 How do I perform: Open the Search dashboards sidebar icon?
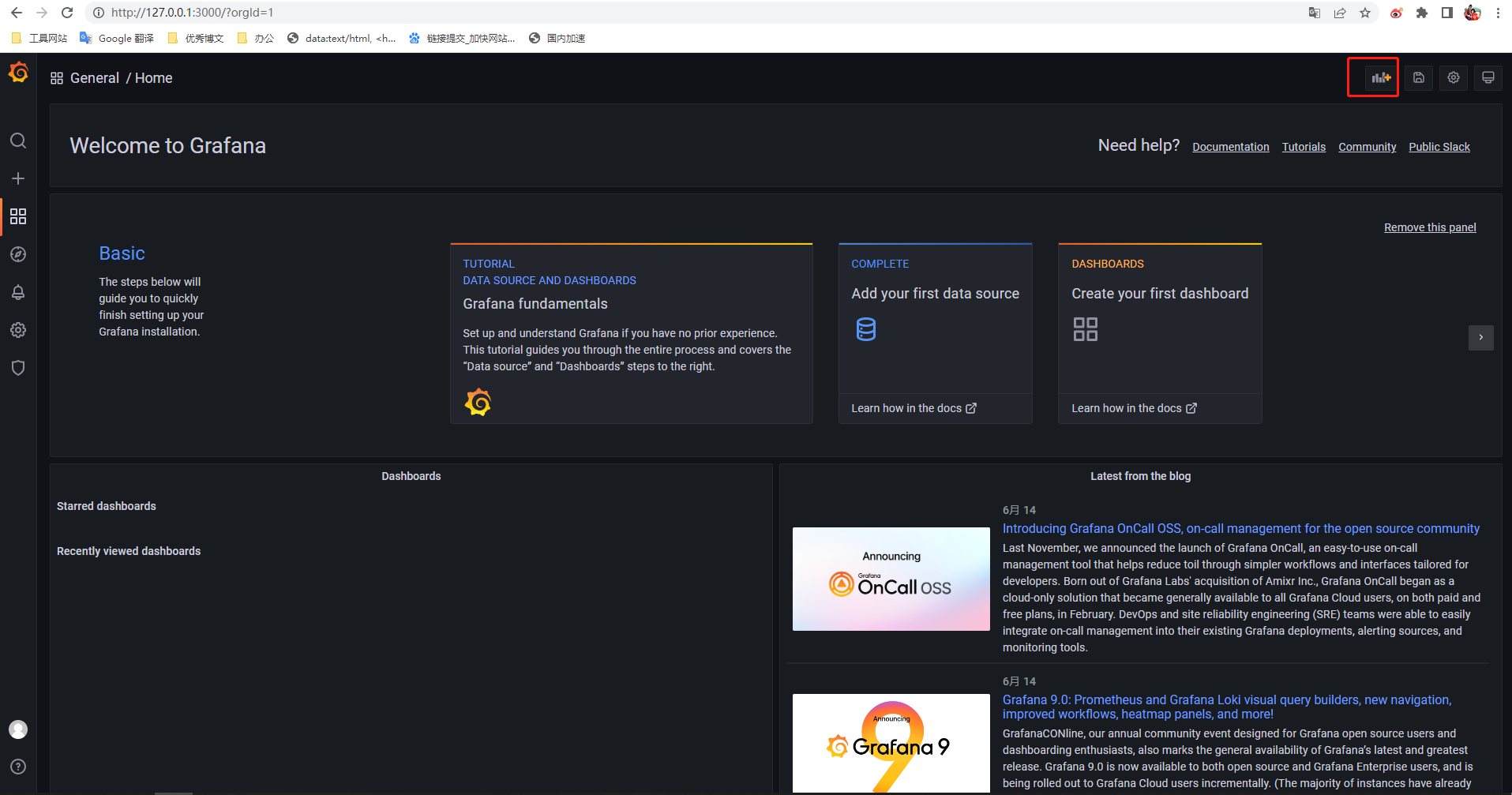[18, 141]
